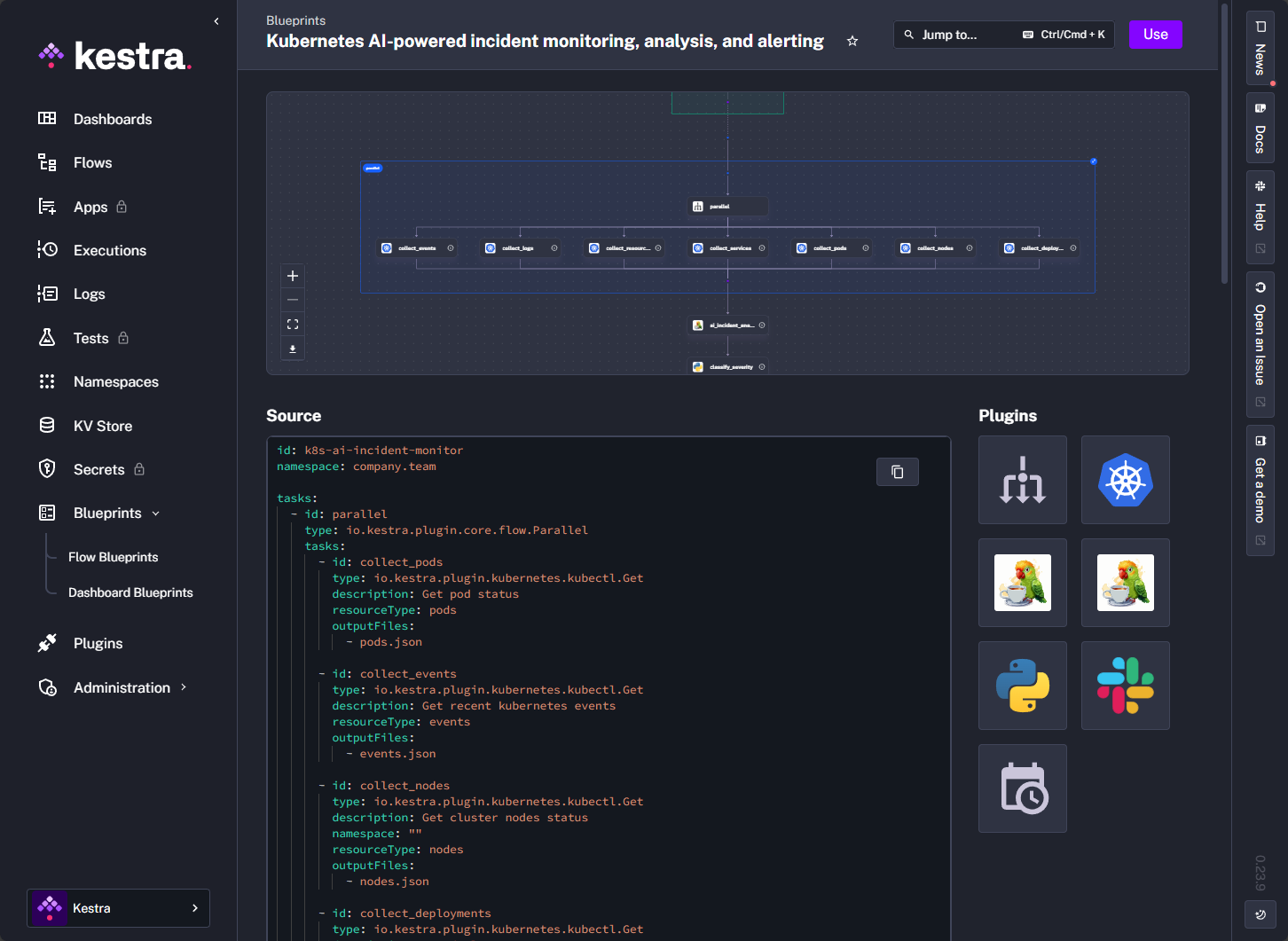The image size is (1288, 941).
Task: Click the 'events.json' output file text
Action: [398, 754]
